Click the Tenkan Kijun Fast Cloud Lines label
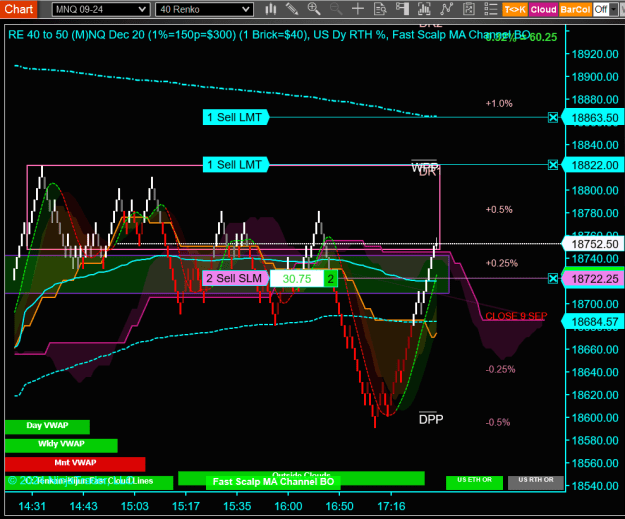Viewport: 625px width, 519px height. tap(89, 482)
